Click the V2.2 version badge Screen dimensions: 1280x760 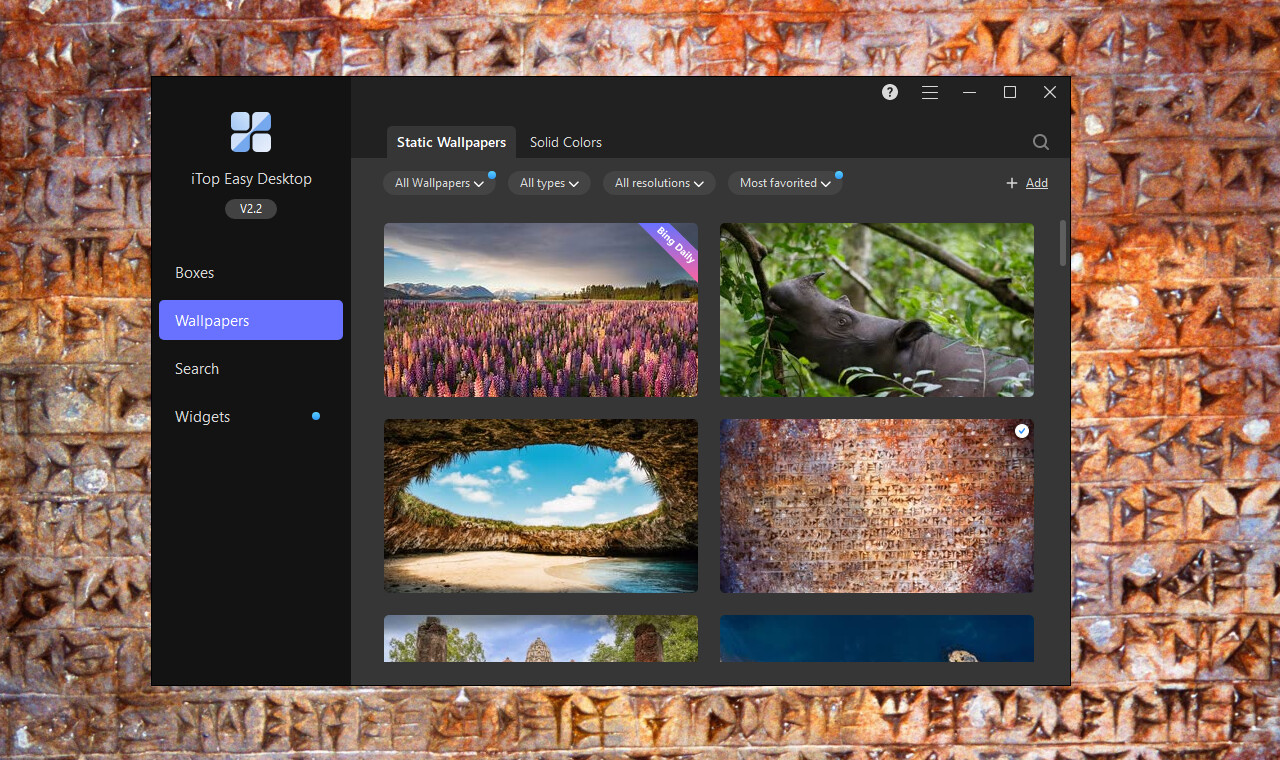coord(250,208)
